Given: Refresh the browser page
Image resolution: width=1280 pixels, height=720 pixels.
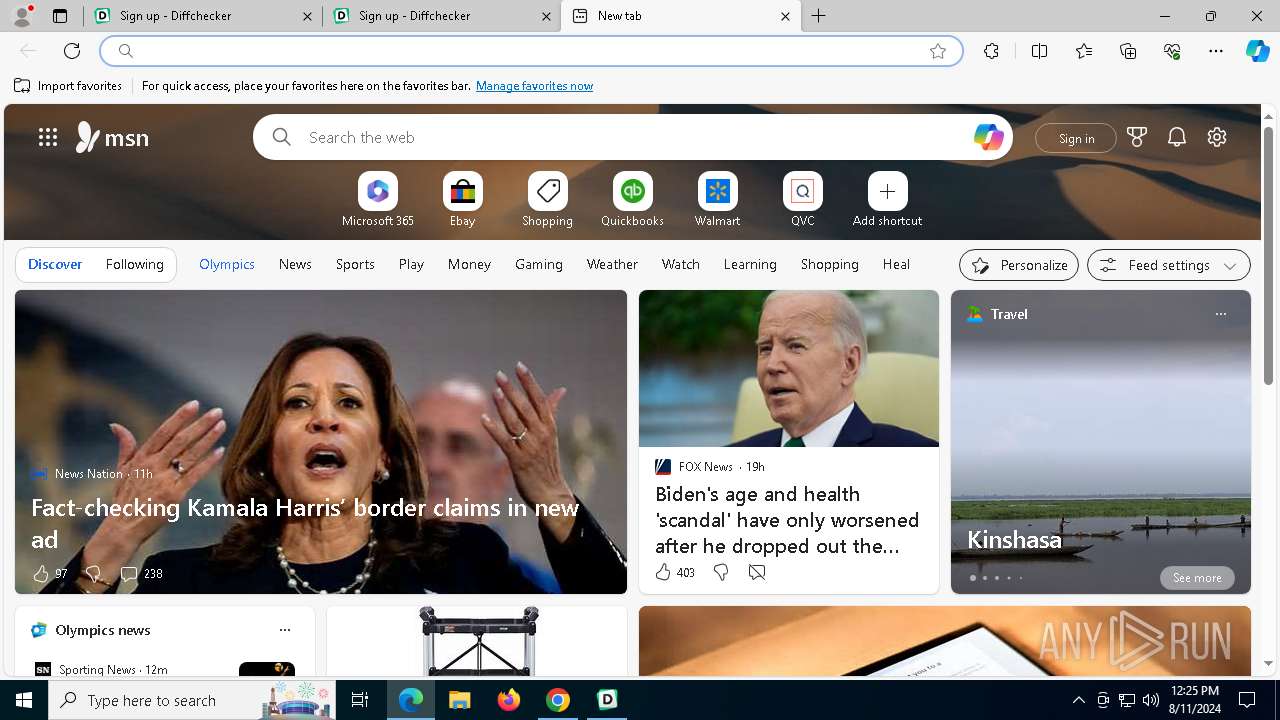Looking at the screenshot, I should [72, 51].
